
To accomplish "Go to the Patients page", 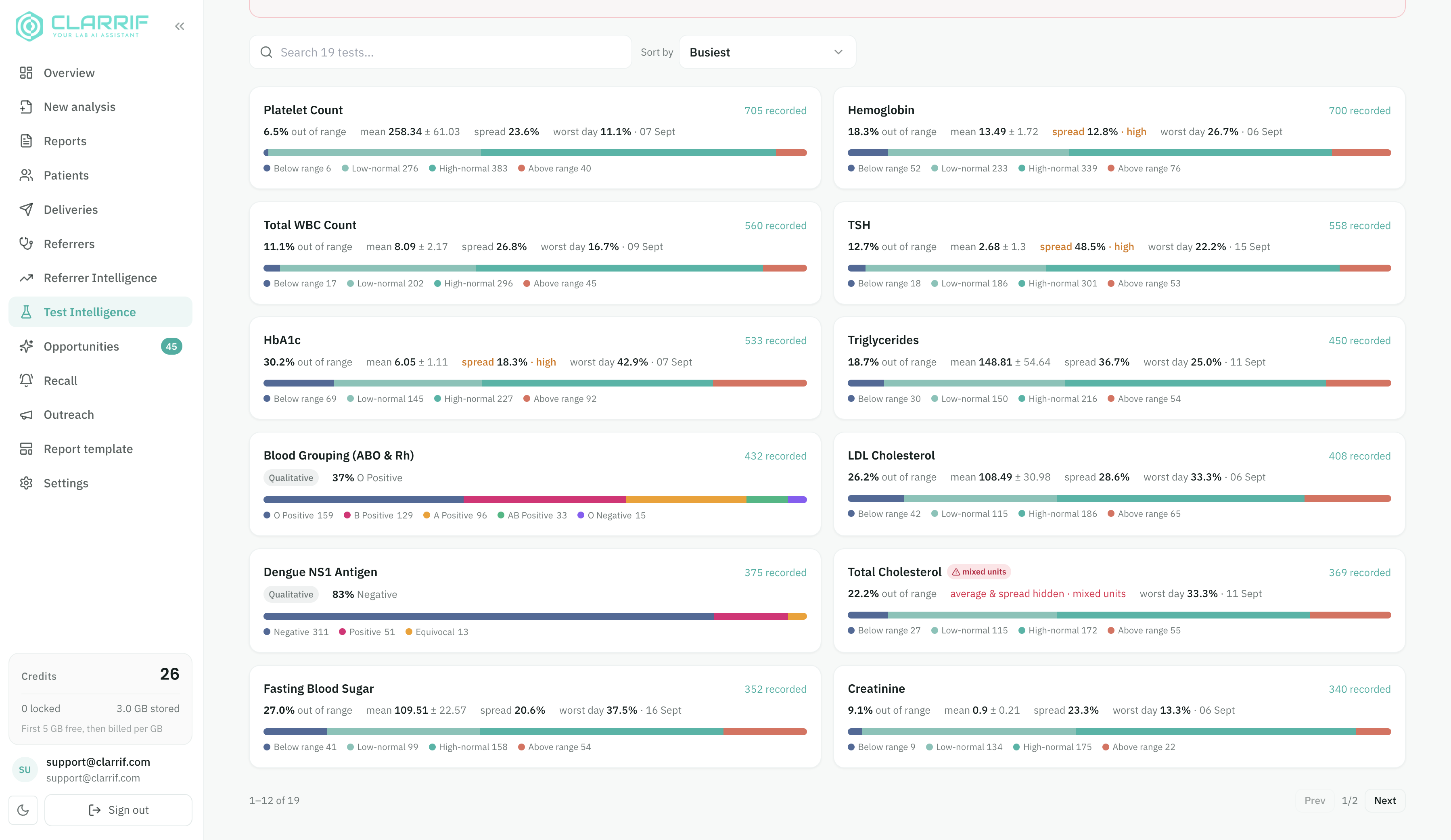I will (x=100, y=175).
